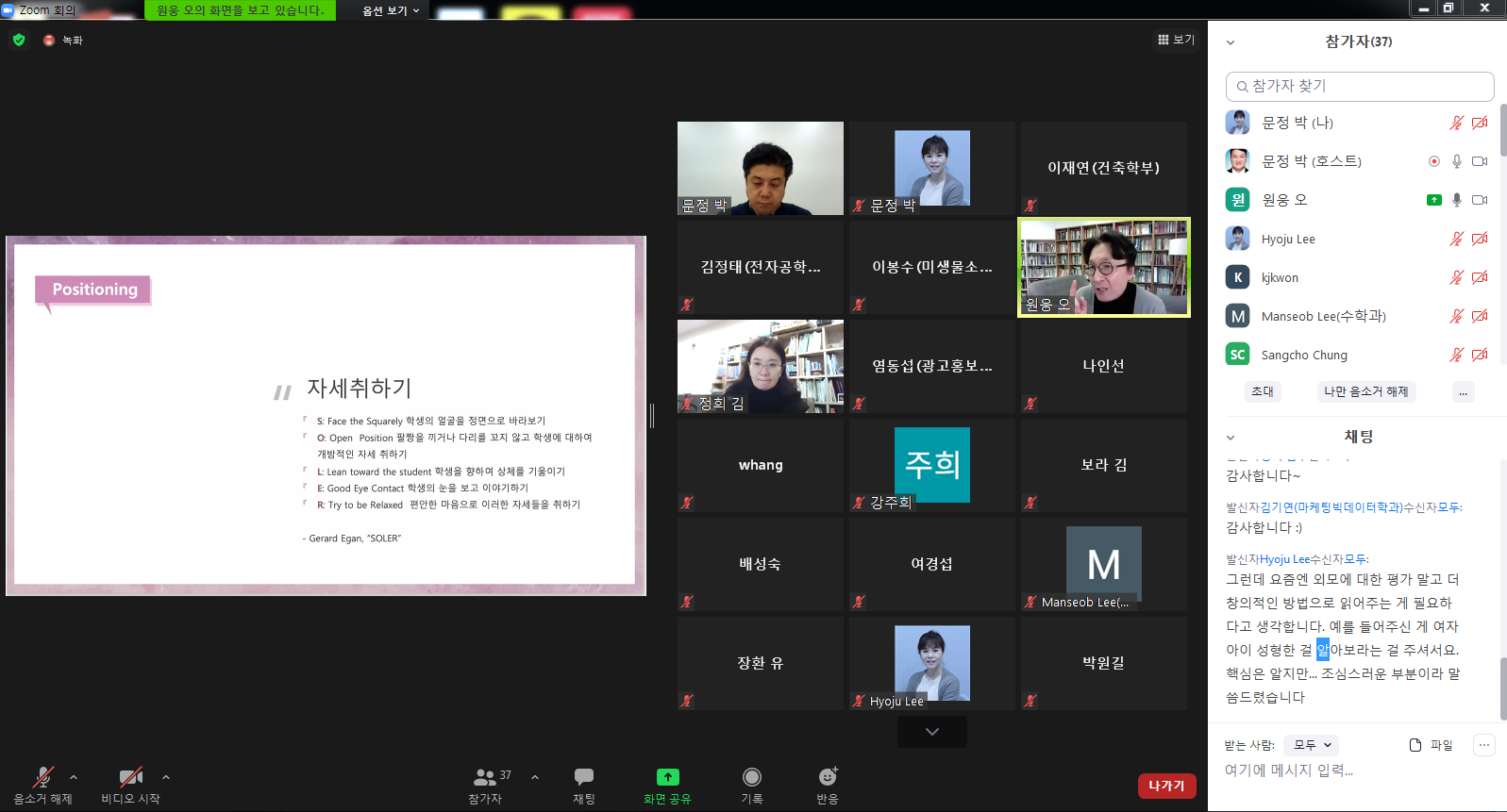The height and width of the screenshot is (812, 1507).
Task: Click the muted mic icon on the whang tile
Action: [x=687, y=503]
